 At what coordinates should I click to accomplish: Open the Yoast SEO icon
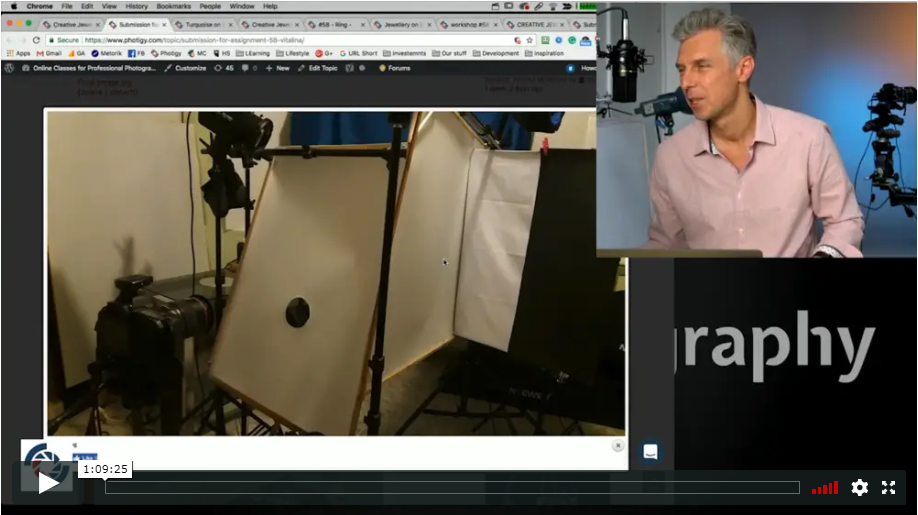tap(350, 68)
